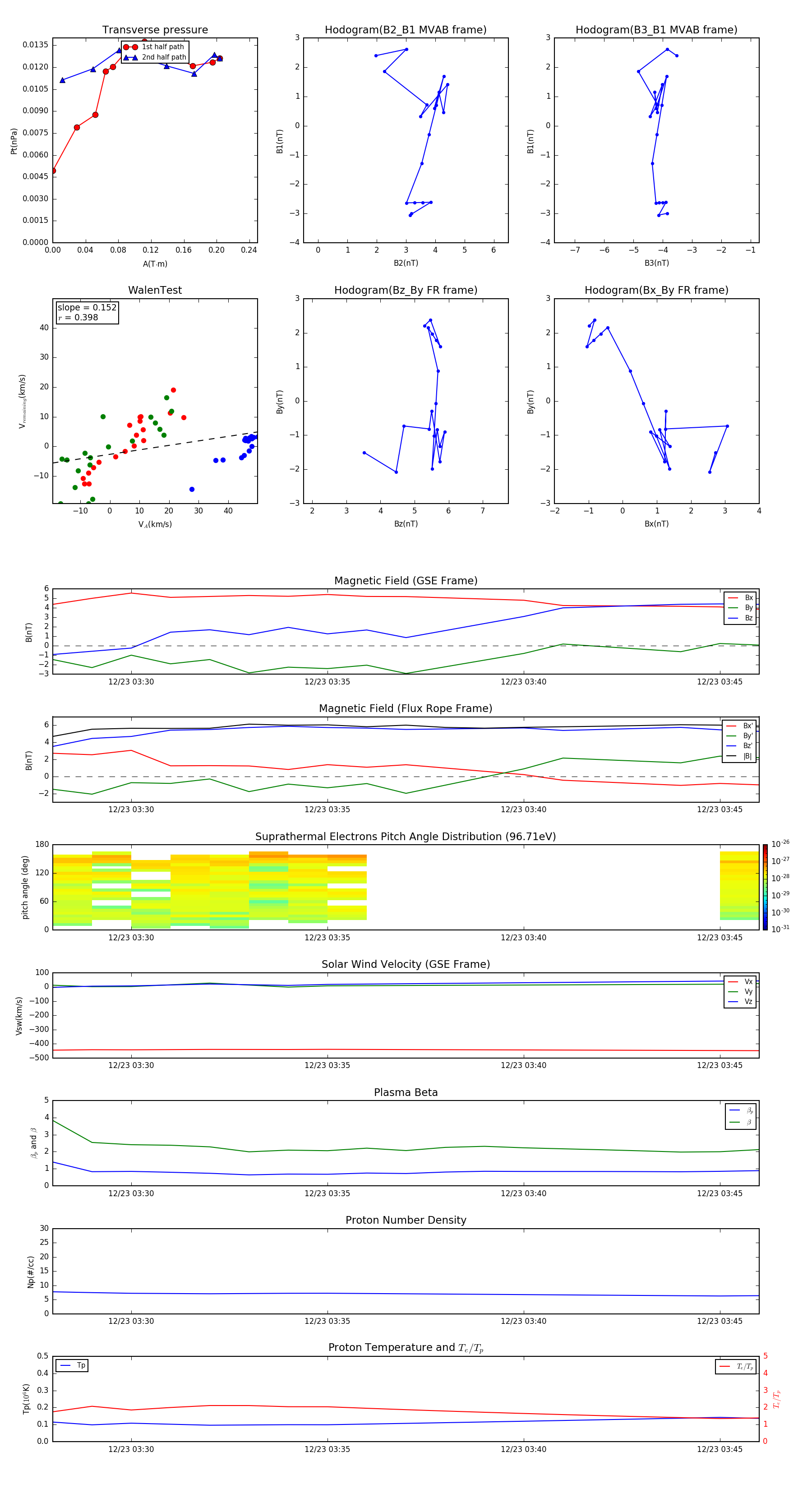Click the "slope = 0.152" annotation
812x1489 pixels.
87,308
